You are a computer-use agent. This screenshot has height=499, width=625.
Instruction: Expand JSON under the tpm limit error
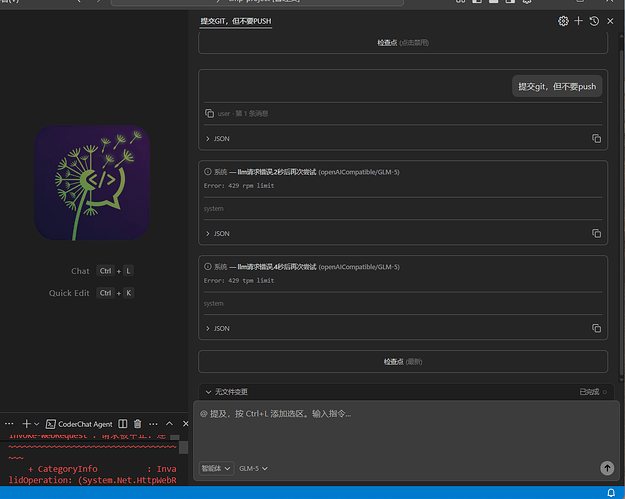pos(218,328)
